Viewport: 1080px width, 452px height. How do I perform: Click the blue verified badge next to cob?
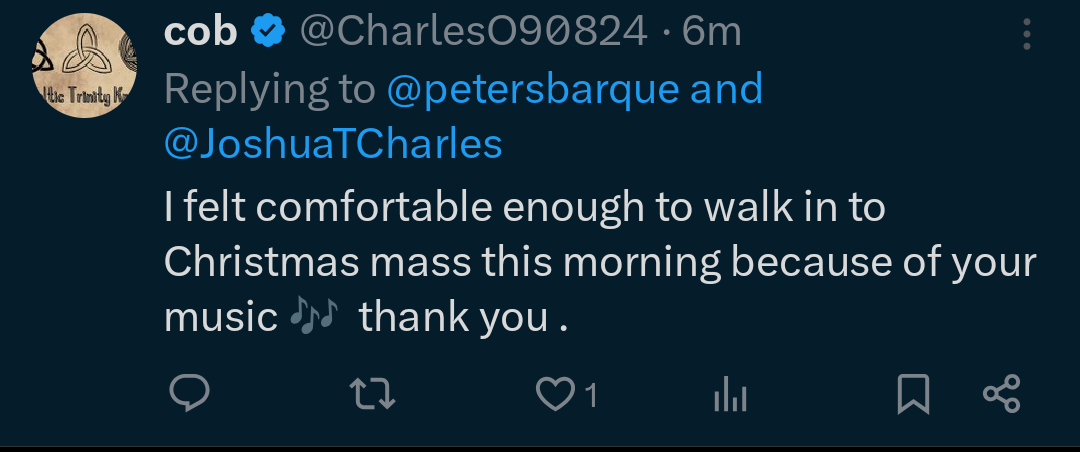[x=267, y=33]
